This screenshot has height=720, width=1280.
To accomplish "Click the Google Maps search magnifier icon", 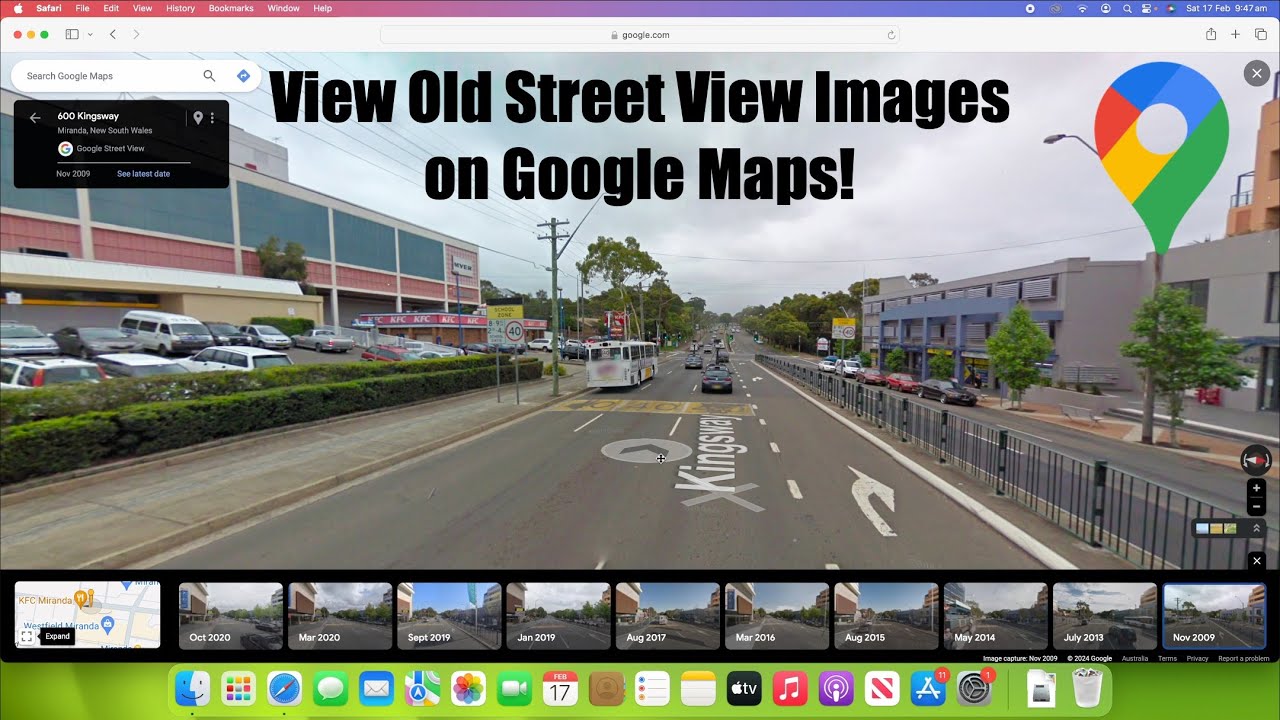I will click(209, 76).
